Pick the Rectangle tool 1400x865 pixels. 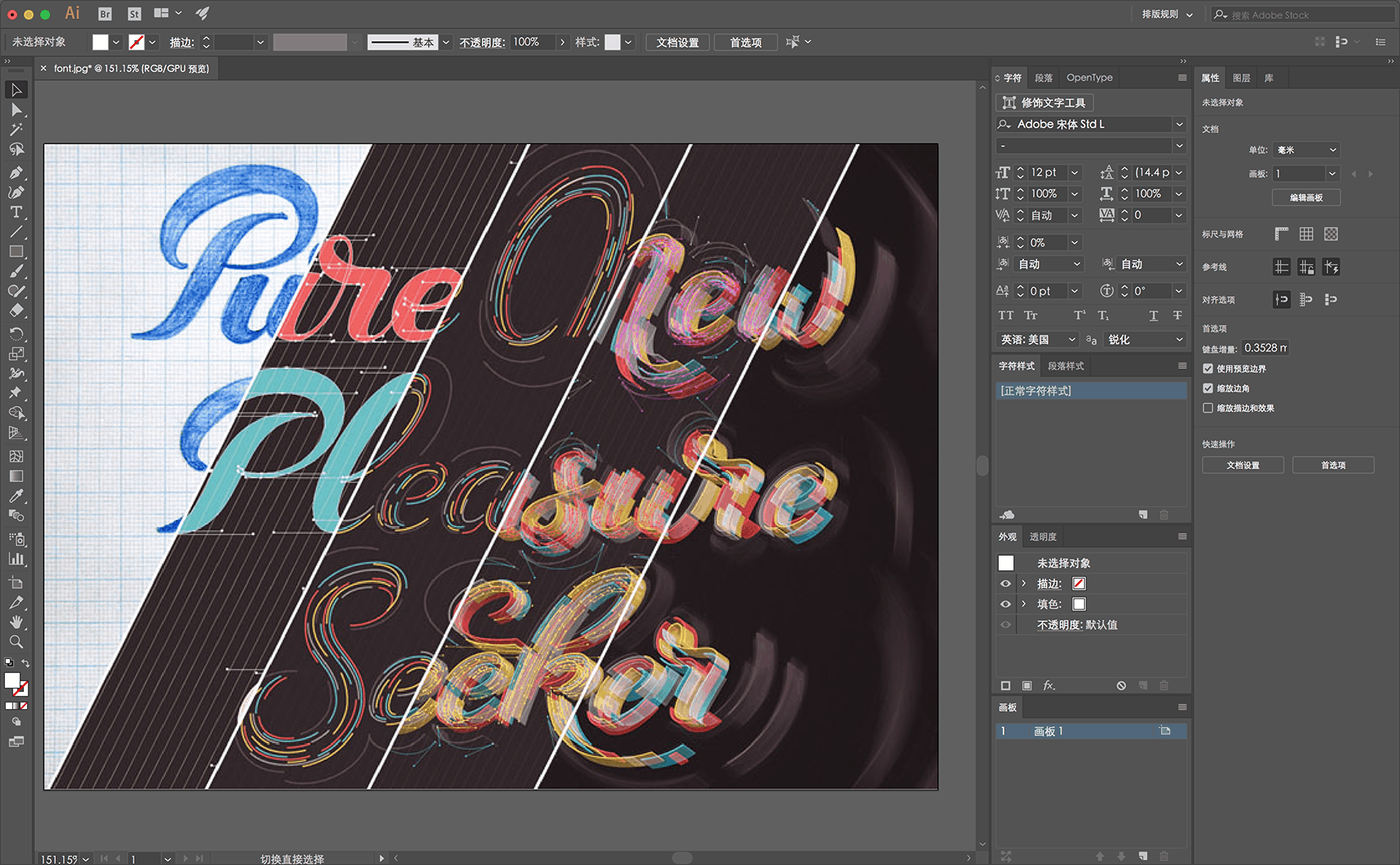[16, 252]
